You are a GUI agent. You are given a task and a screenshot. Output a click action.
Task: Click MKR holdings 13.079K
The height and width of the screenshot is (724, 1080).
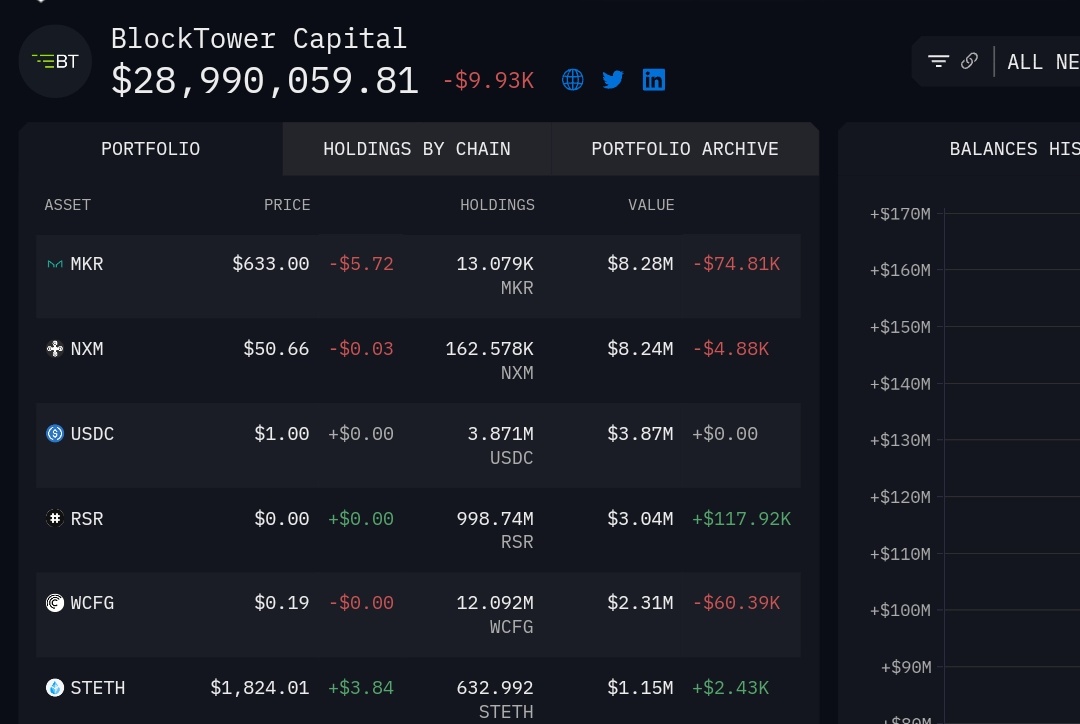pyautogui.click(x=495, y=264)
